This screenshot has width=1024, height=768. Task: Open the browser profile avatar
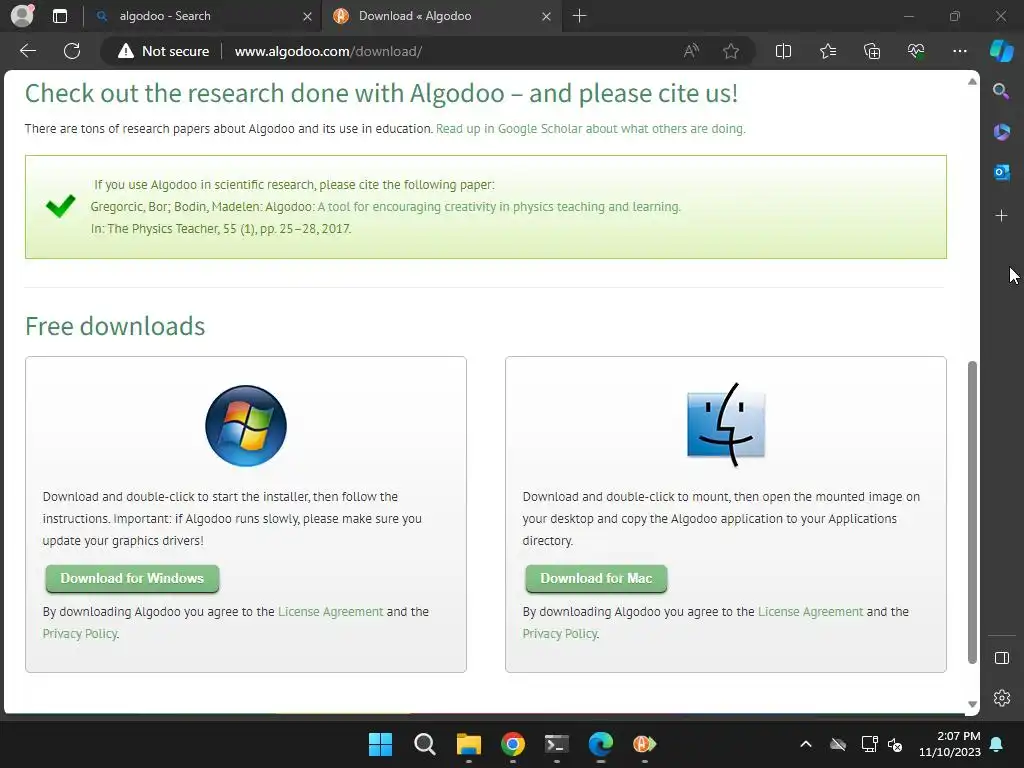22,16
